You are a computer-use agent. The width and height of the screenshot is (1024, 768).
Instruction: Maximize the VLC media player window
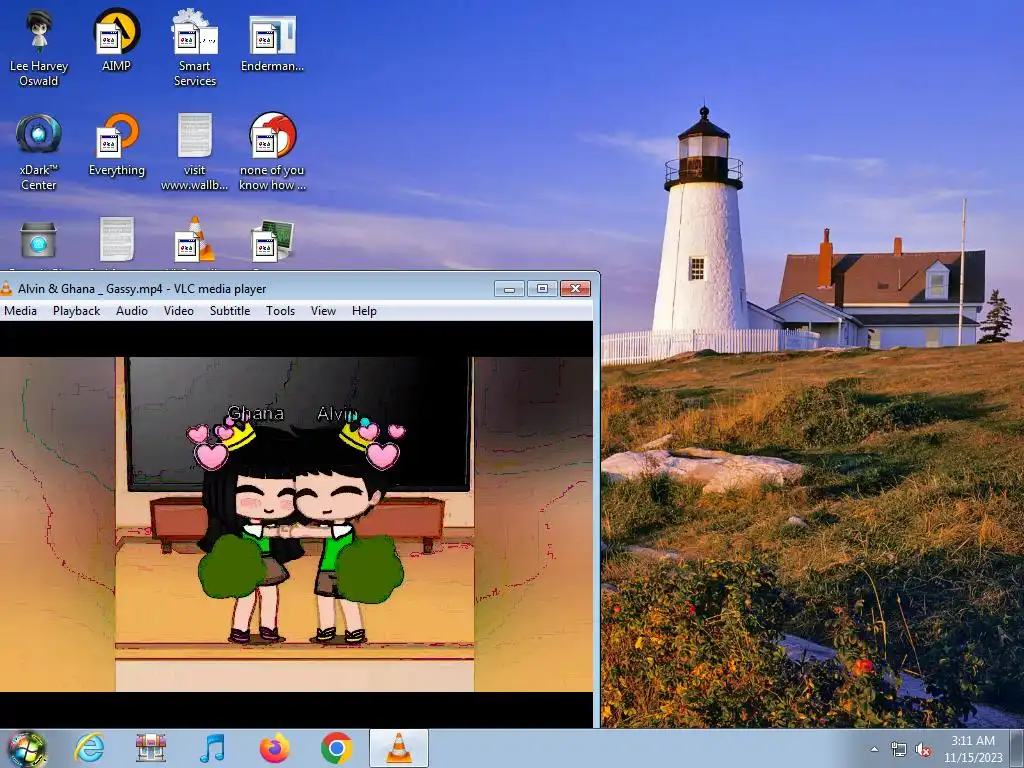[542, 289]
